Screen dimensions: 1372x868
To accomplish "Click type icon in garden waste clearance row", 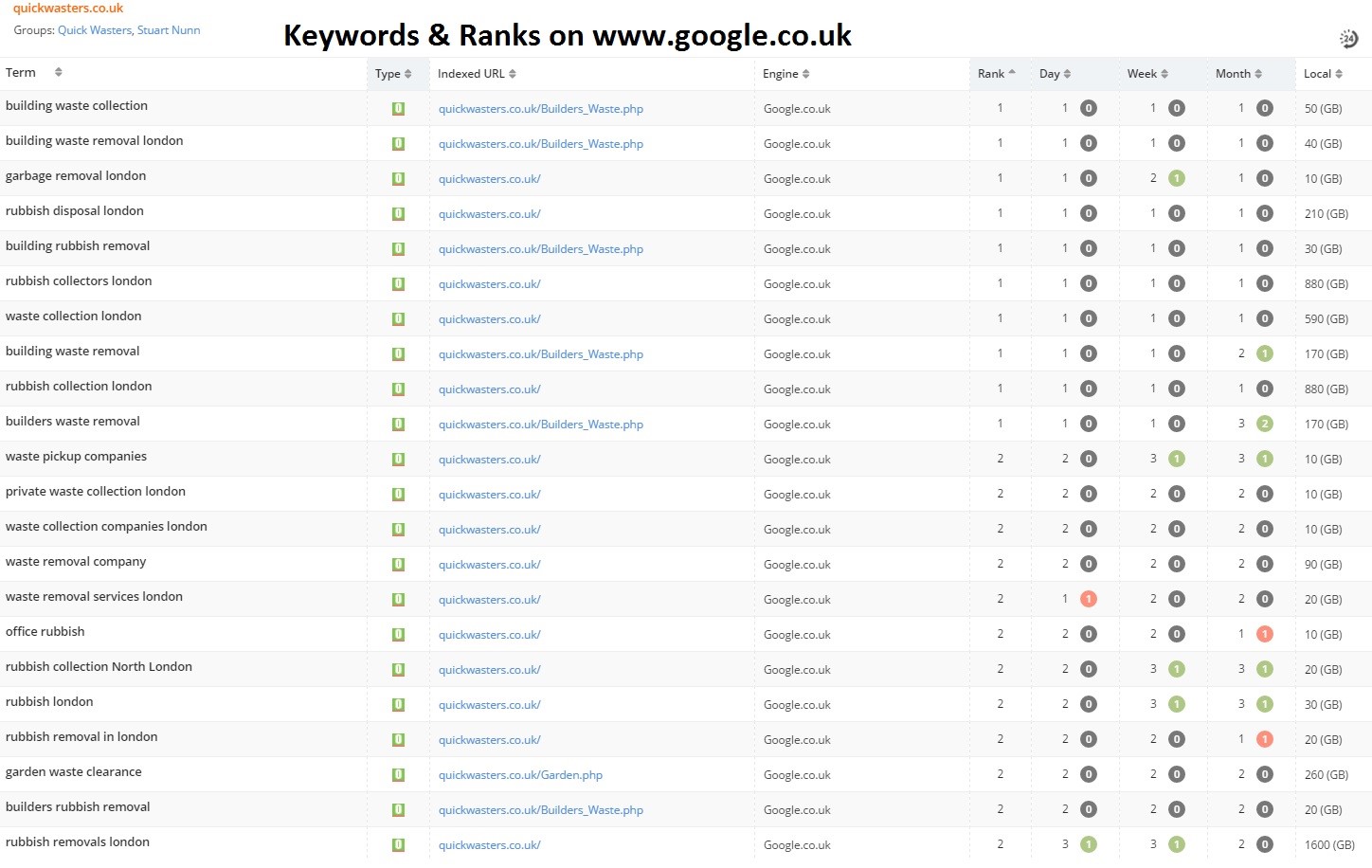I will [x=398, y=775].
